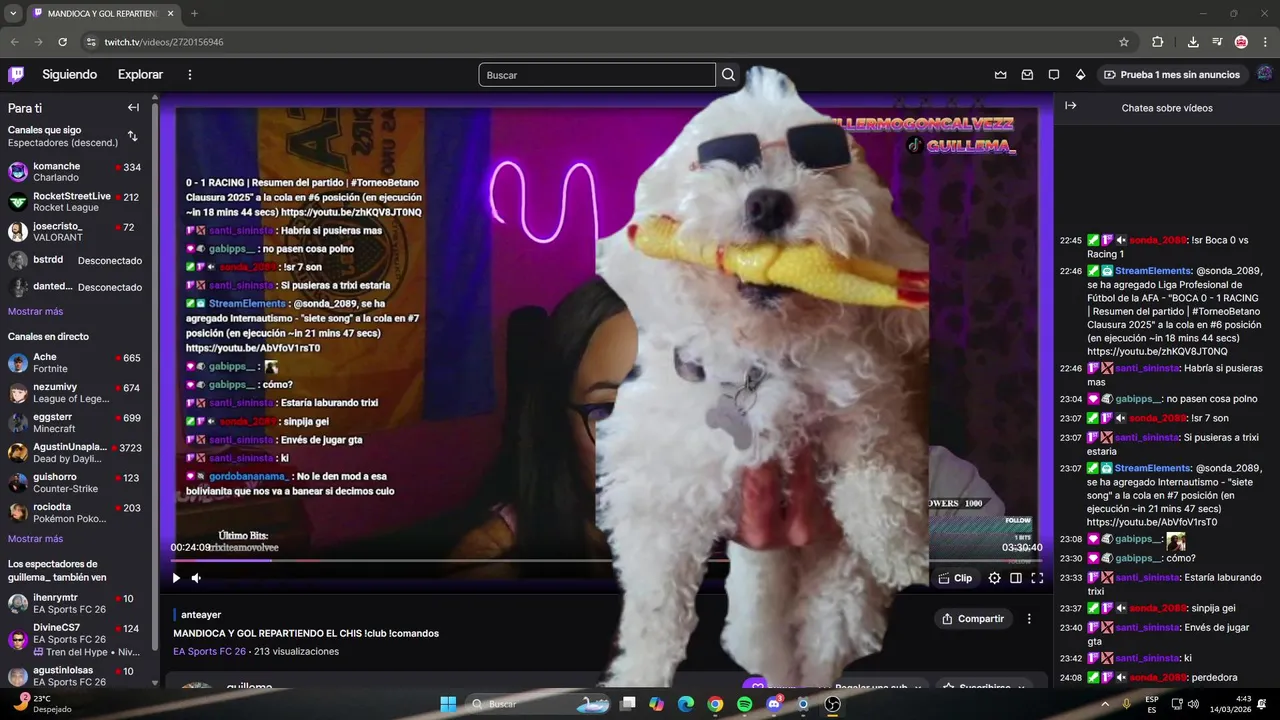Image resolution: width=1280 pixels, height=720 pixels.
Task: Open new browser tab
Action: [194, 14]
